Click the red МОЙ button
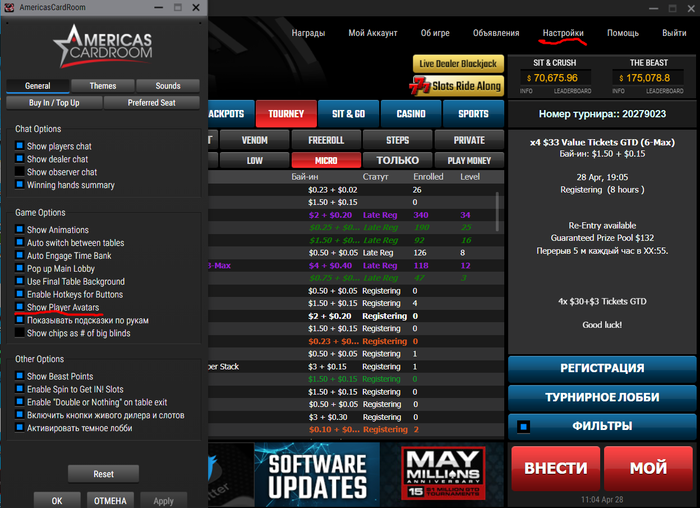The image size is (700, 508). 648,468
